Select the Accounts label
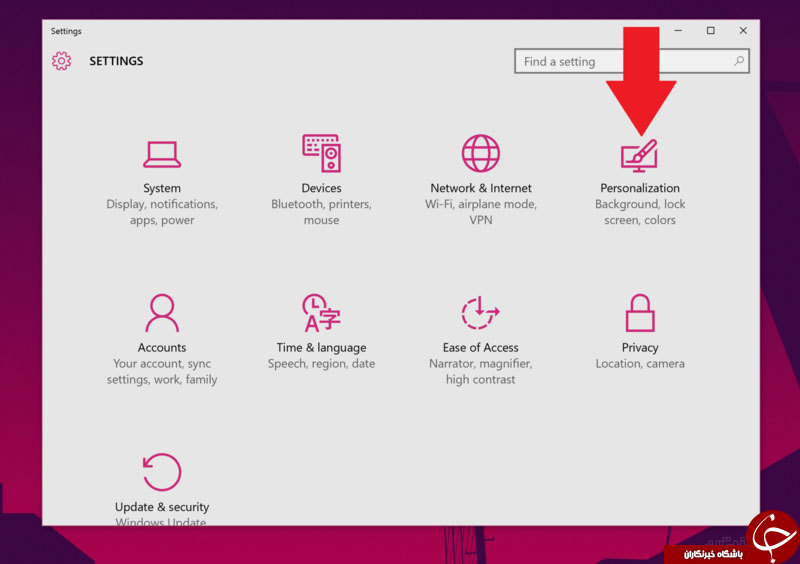 coord(162,347)
